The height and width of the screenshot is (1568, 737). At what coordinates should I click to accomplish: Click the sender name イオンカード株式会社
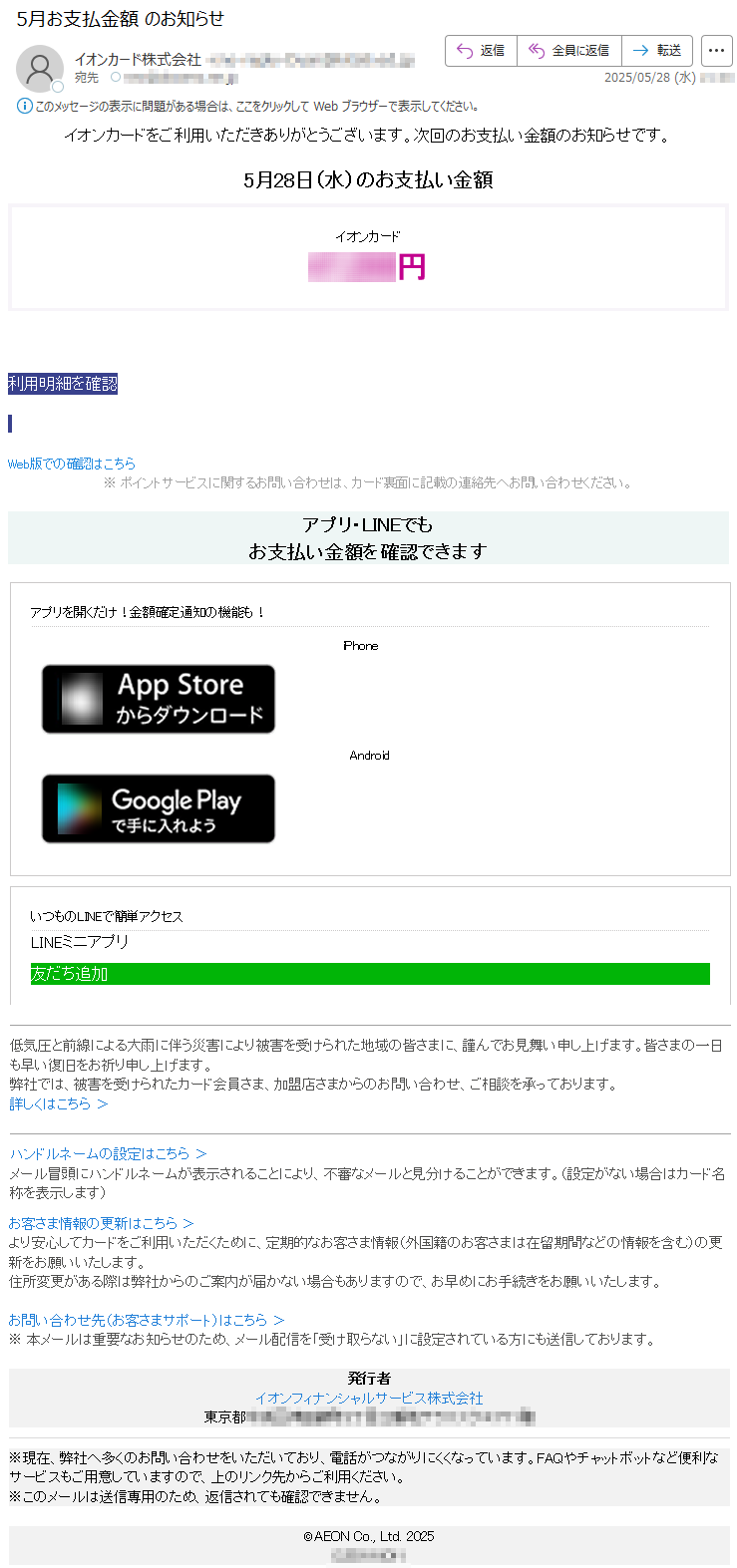pyautogui.click(x=138, y=60)
